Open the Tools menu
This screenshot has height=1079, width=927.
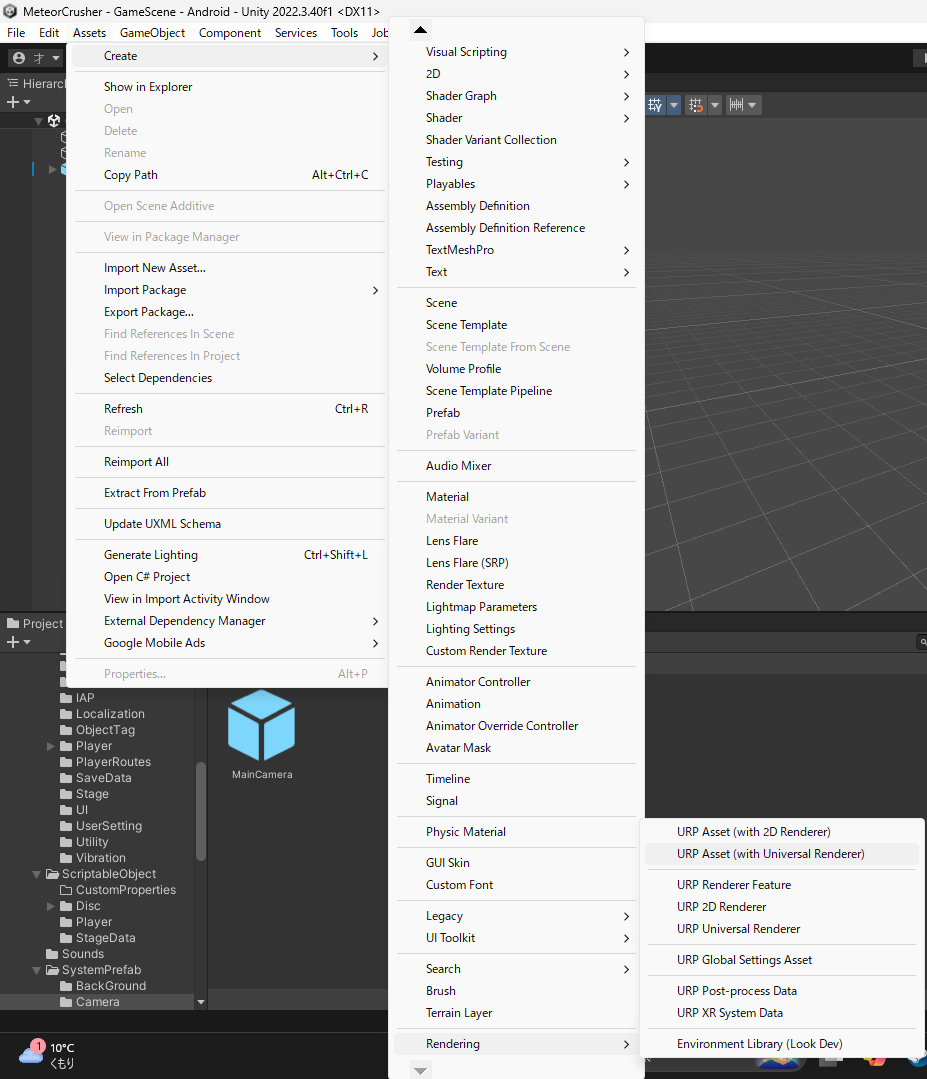pyautogui.click(x=344, y=32)
